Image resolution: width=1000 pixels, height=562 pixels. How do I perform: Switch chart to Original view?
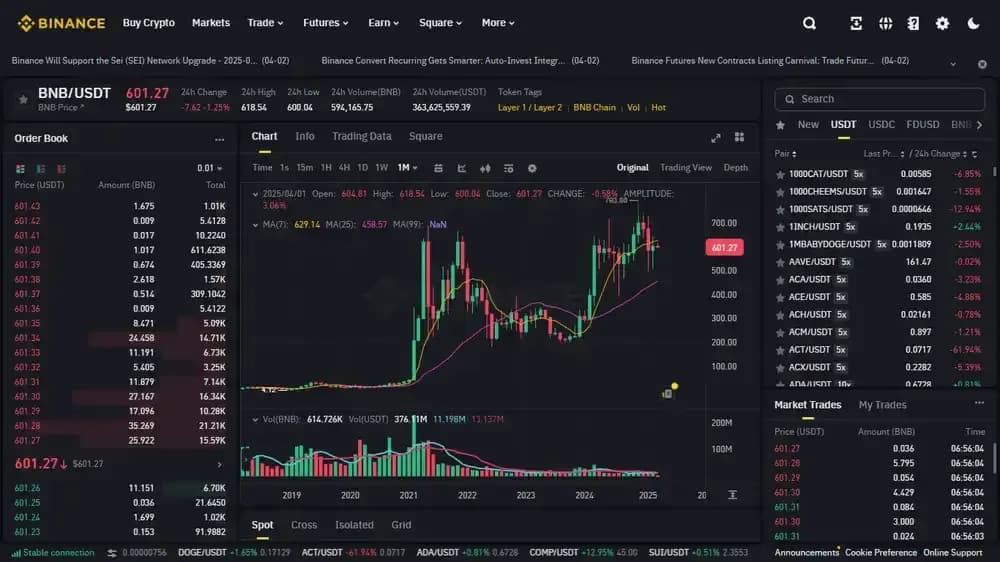click(x=632, y=168)
